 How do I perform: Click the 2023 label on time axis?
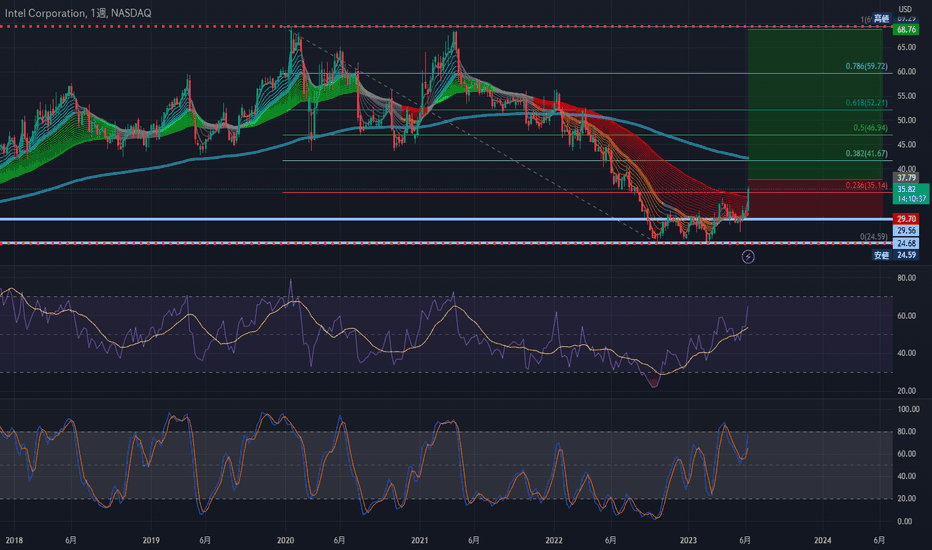pyautogui.click(x=688, y=540)
